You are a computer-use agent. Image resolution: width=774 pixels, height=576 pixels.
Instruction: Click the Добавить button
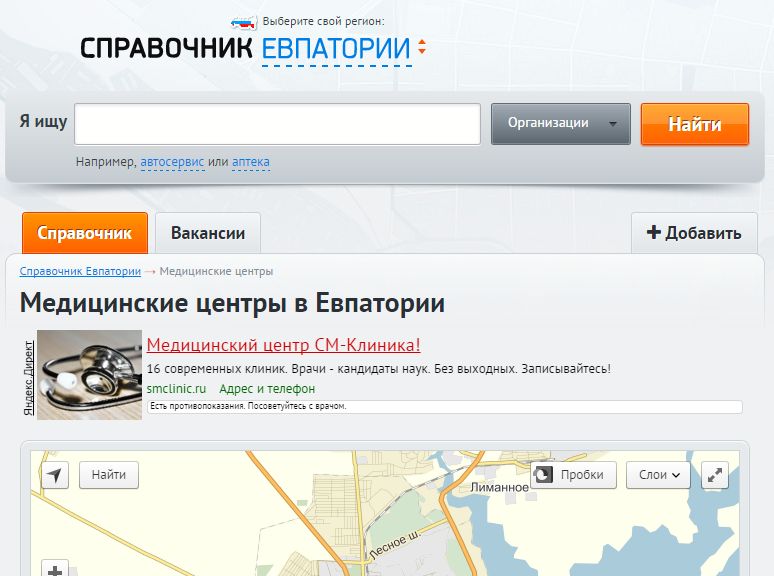click(x=694, y=233)
